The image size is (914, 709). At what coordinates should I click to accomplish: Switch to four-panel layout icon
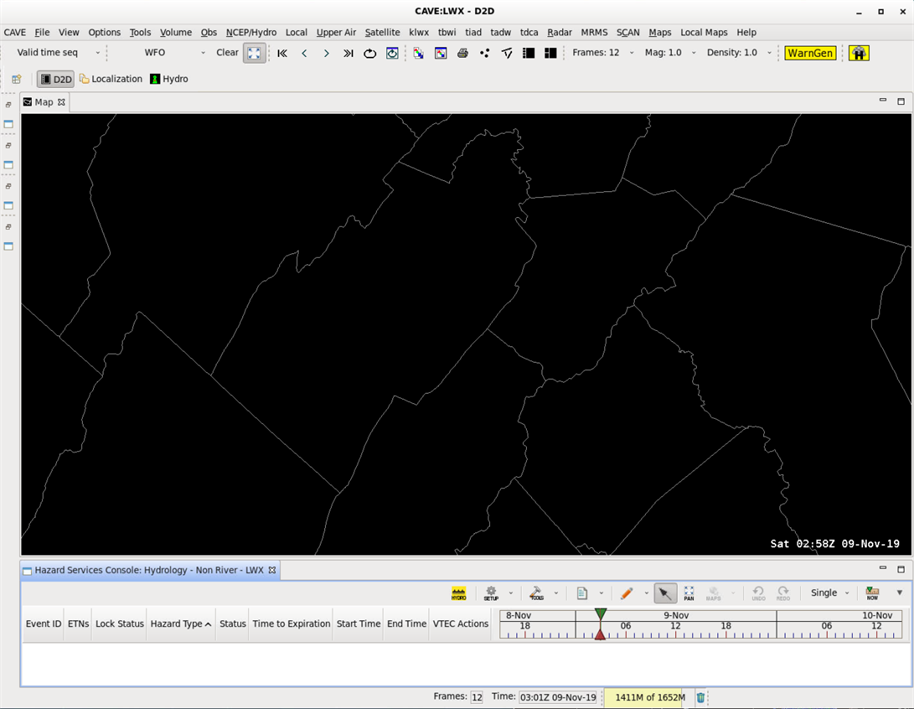pyautogui.click(x=550, y=53)
